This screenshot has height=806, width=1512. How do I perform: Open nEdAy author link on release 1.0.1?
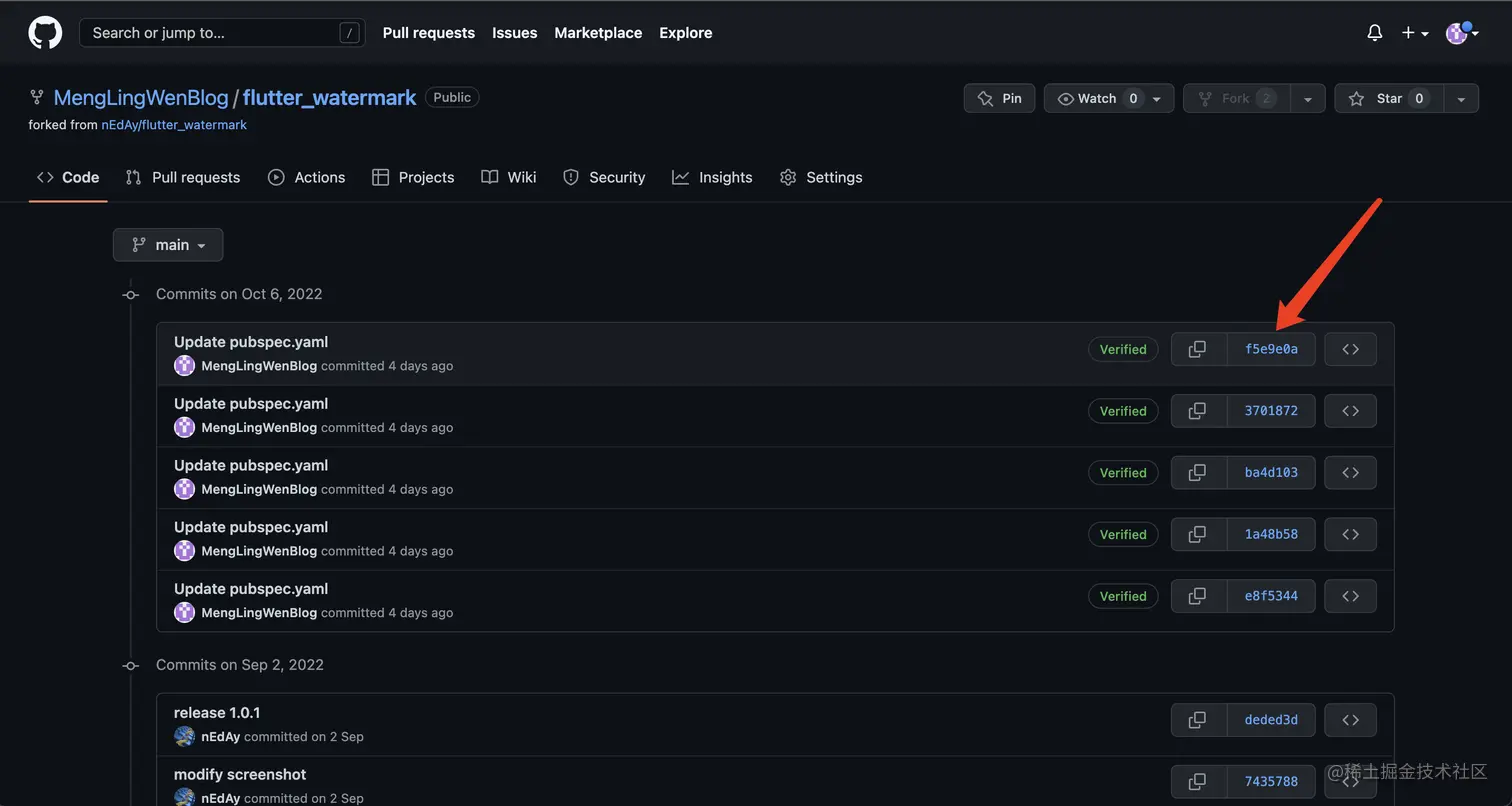[x=221, y=737]
